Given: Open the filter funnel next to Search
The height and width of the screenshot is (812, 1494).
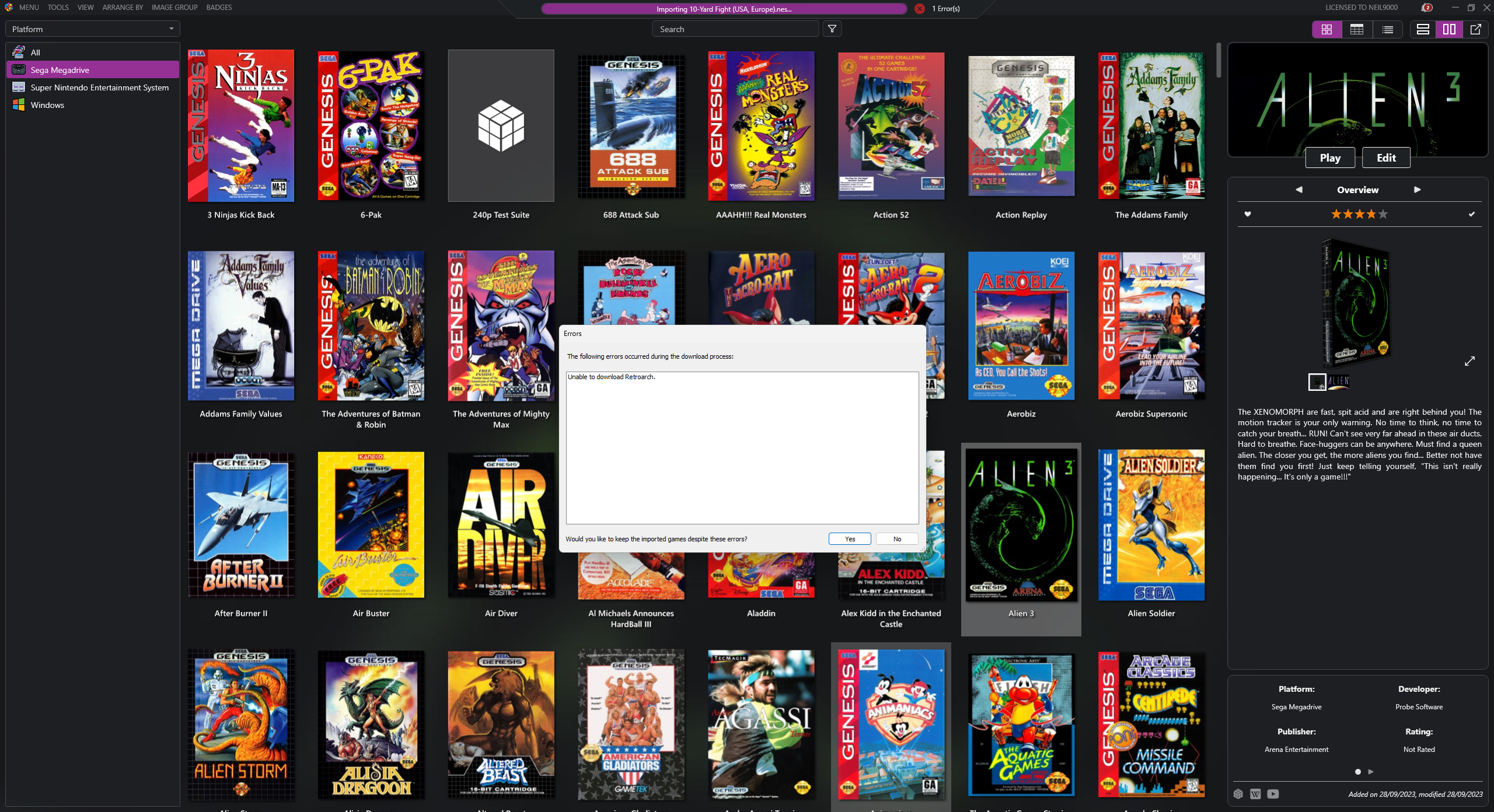Looking at the screenshot, I should pyautogui.click(x=832, y=29).
